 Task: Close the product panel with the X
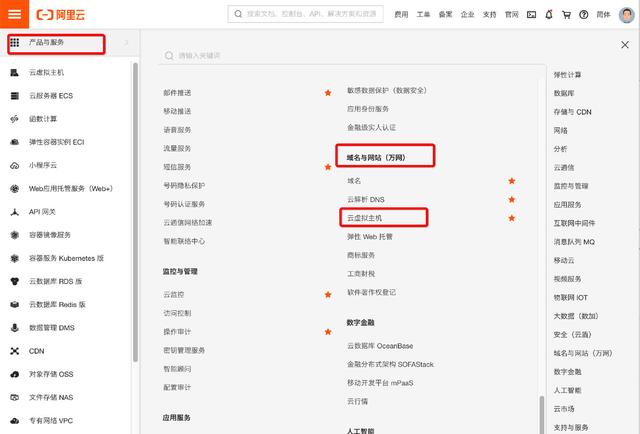[x=625, y=45]
